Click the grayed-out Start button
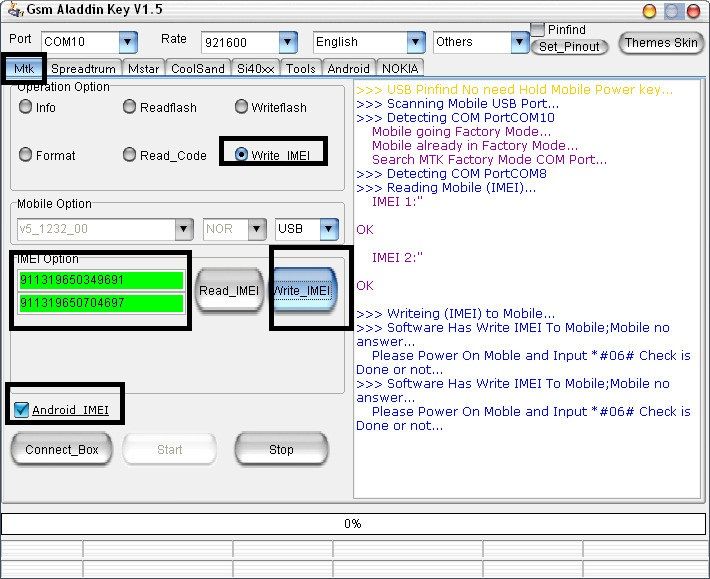710x579 pixels. click(x=169, y=450)
